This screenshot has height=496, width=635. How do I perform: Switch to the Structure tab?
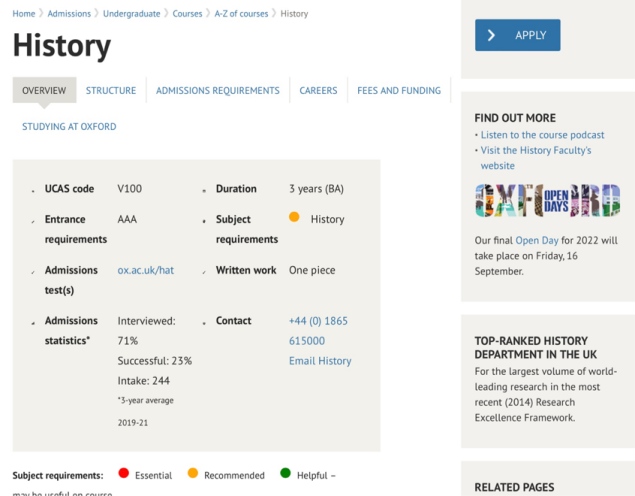111,90
